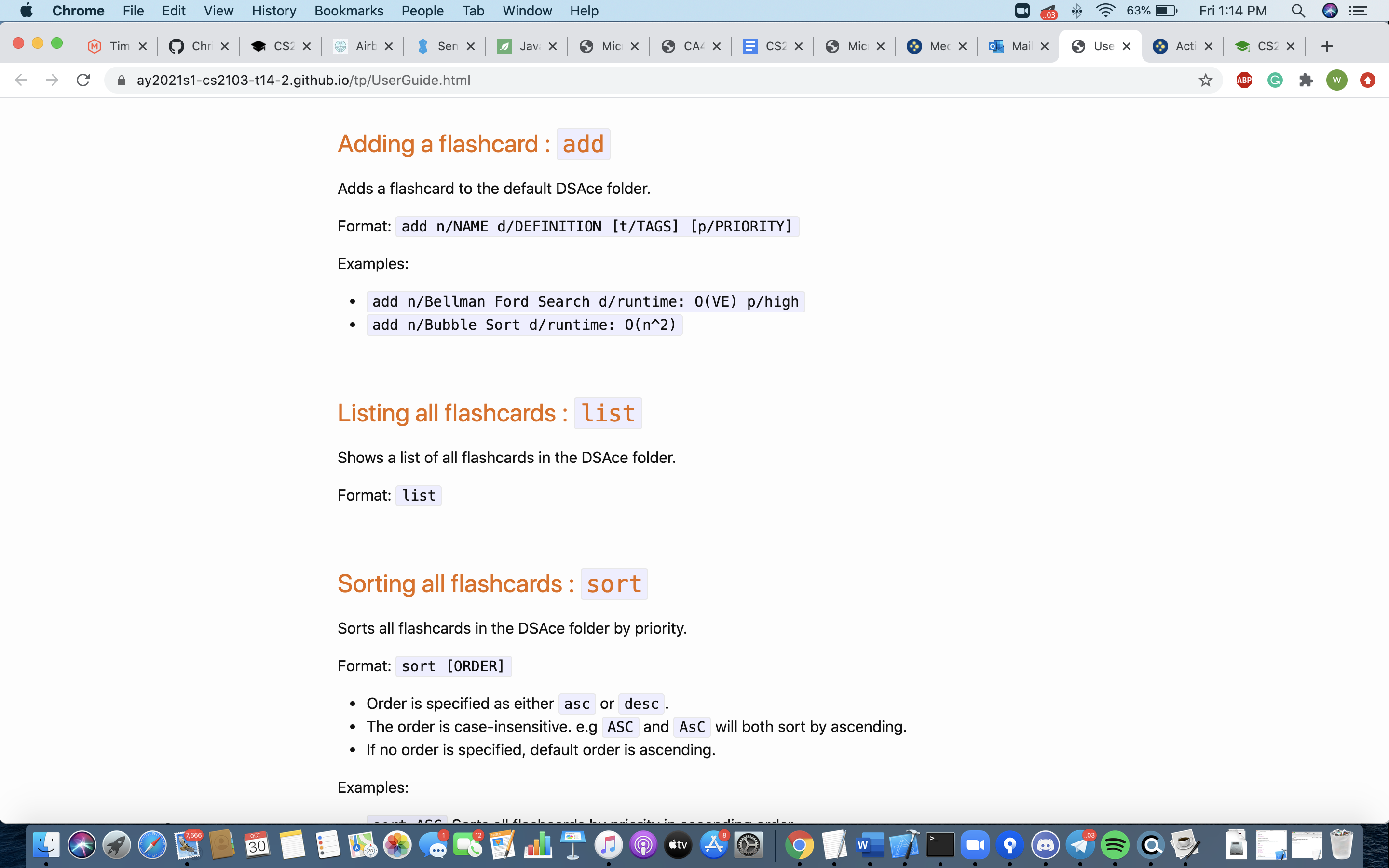This screenshot has height=868, width=1389.
Task: View site info via lock icon
Action: 121,81
